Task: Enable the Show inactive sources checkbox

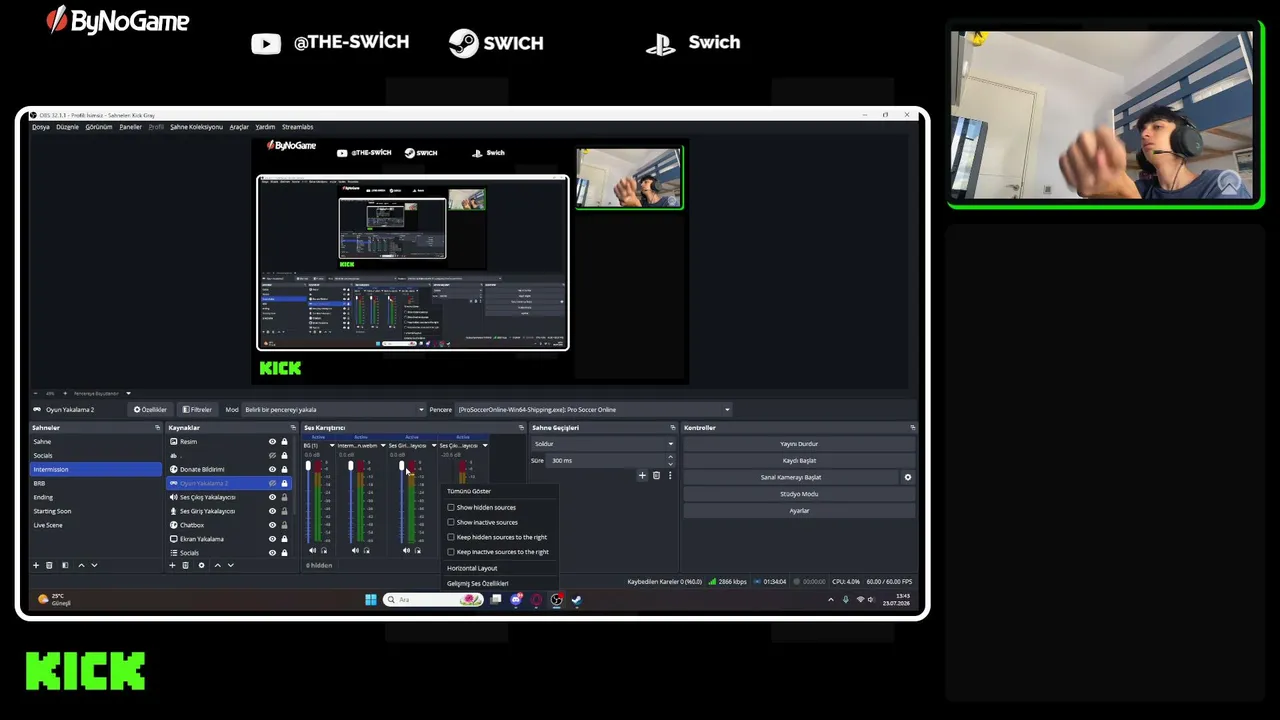Action: point(451,522)
